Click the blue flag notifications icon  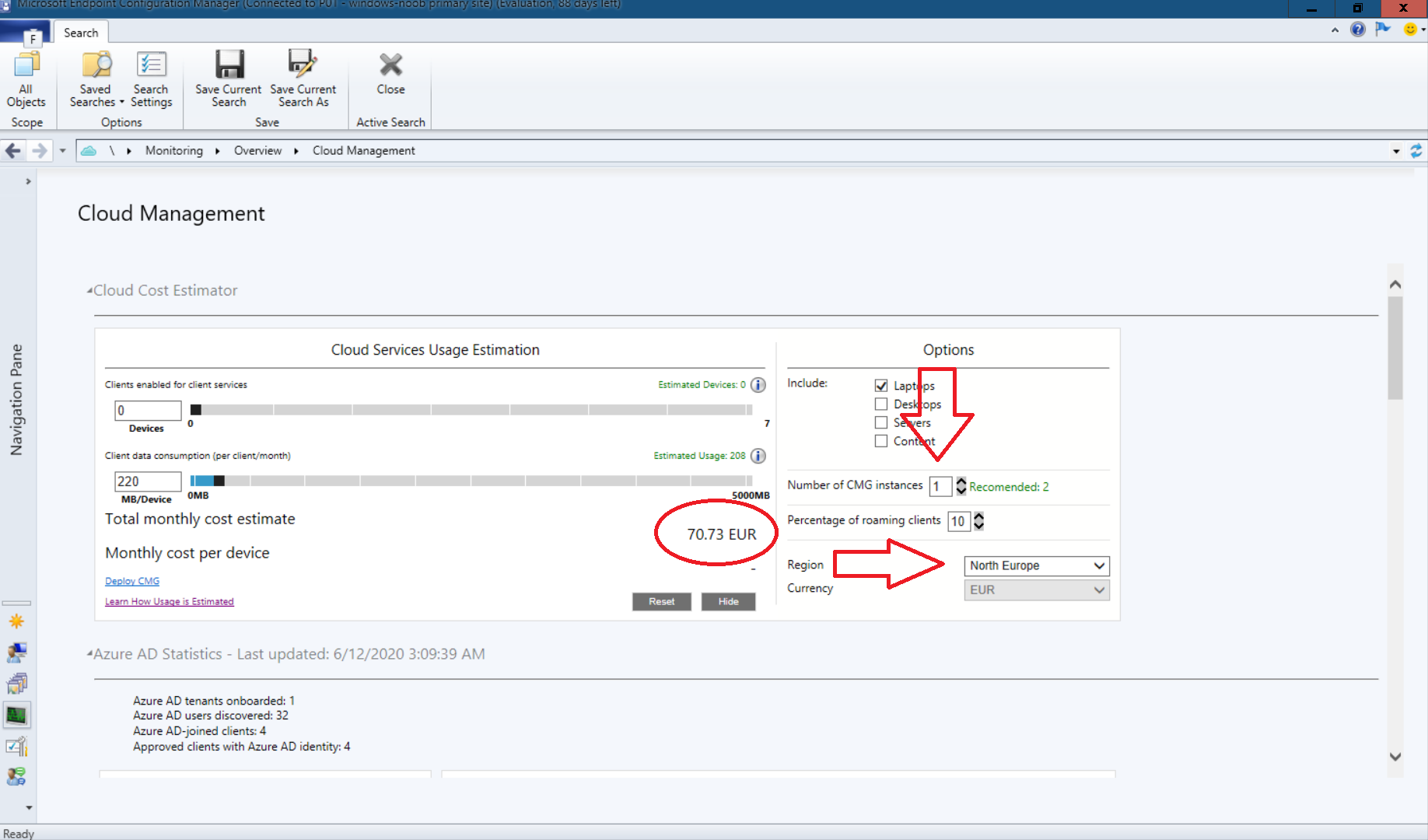1383,30
